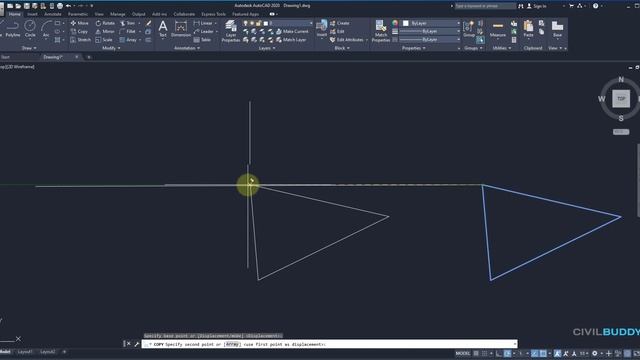
Task: Switch to the Layout1 tab
Action: click(x=25, y=352)
